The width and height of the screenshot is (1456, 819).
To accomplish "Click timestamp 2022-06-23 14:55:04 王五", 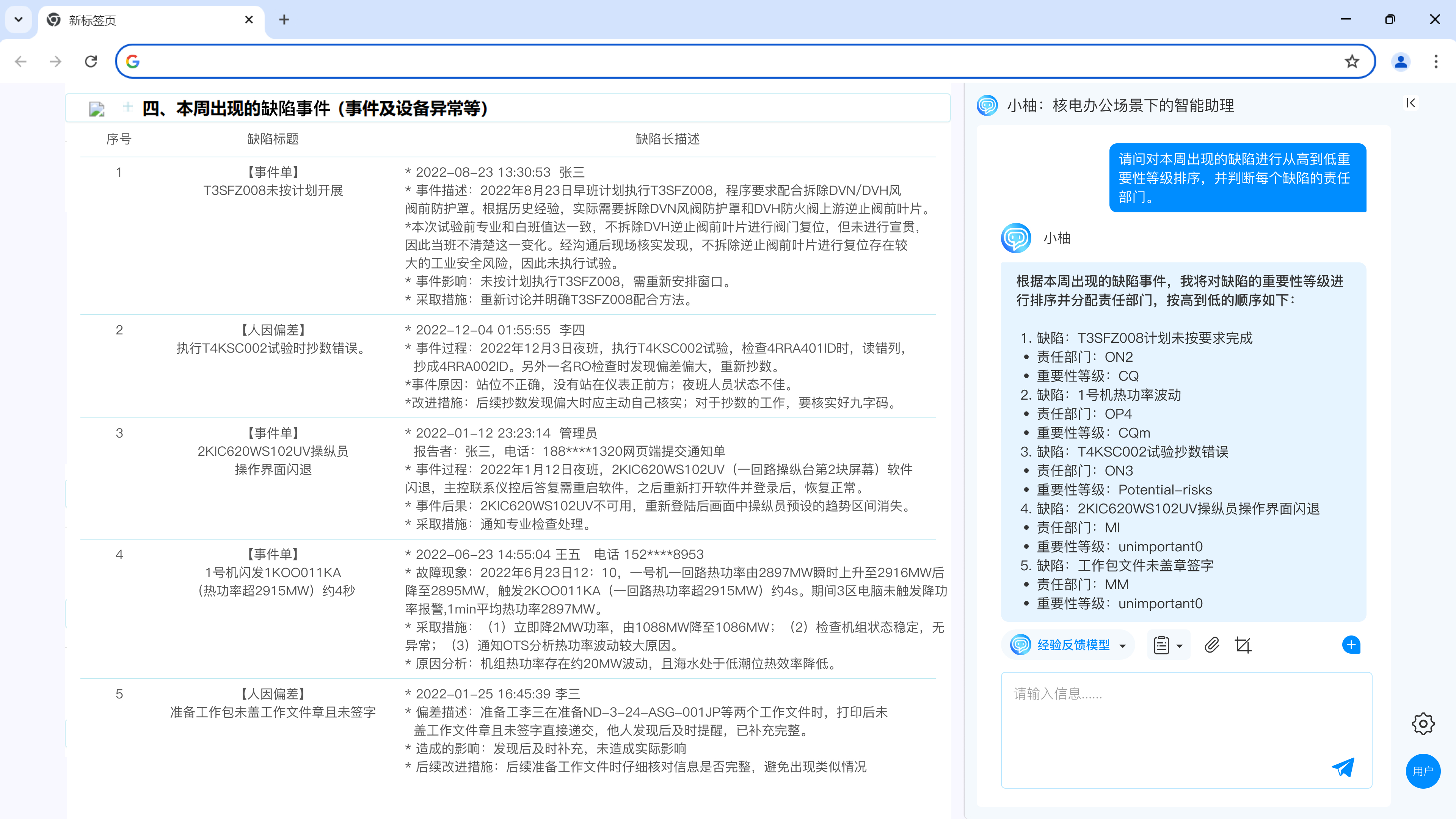I will (x=492, y=554).
